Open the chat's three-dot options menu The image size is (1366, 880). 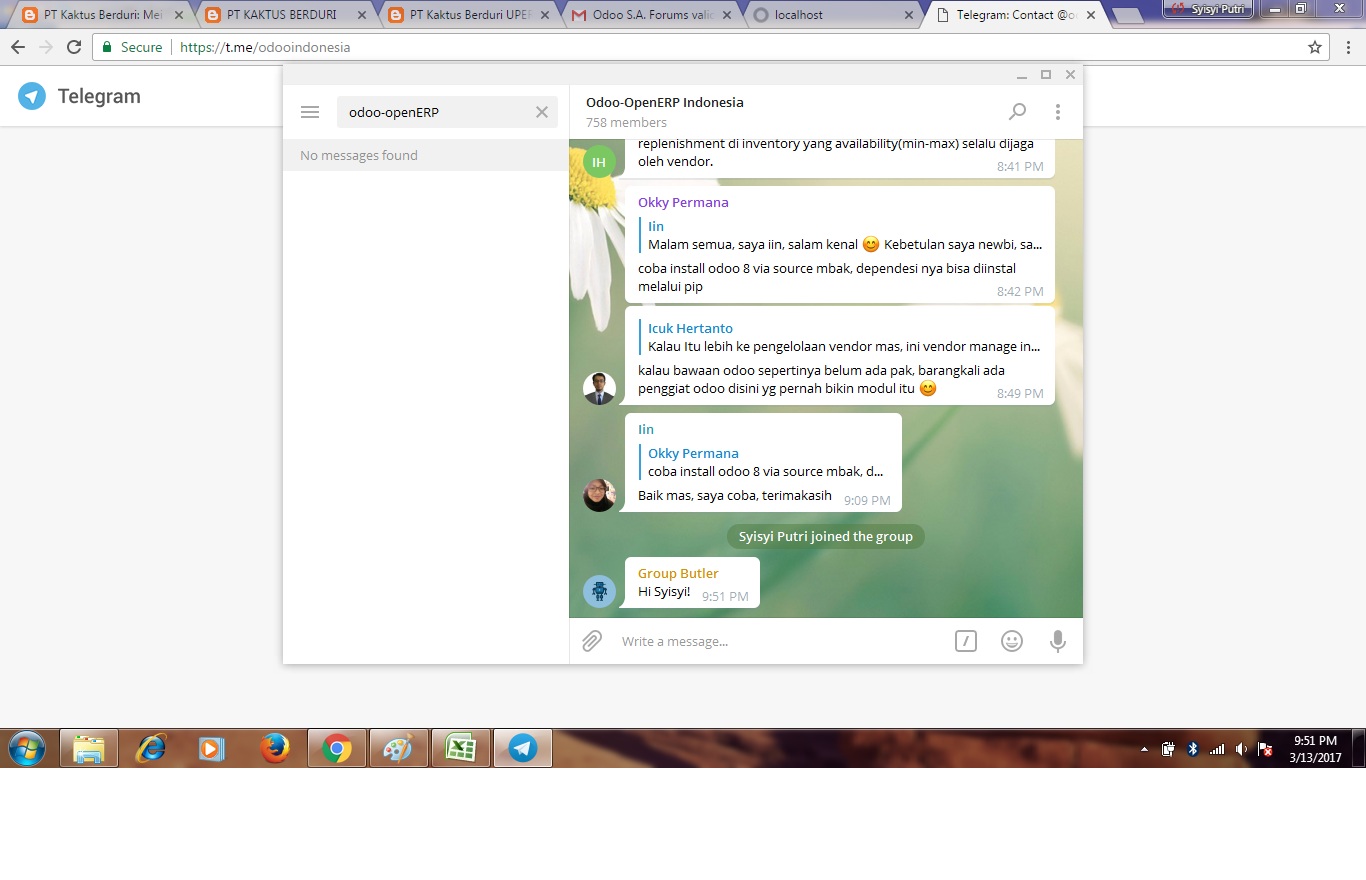1058,112
